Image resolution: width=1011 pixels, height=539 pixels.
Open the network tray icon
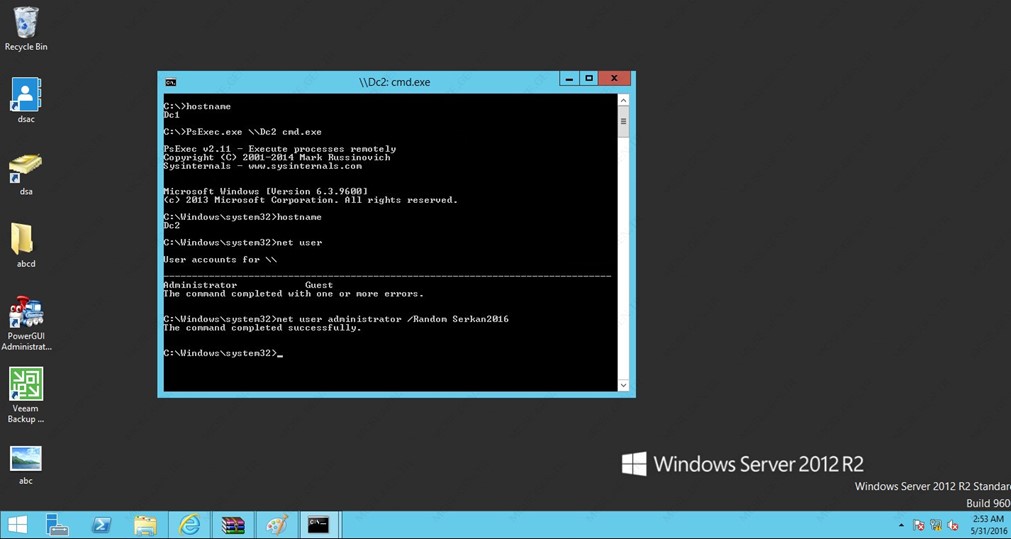pyautogui.click(x=936, y=525)
